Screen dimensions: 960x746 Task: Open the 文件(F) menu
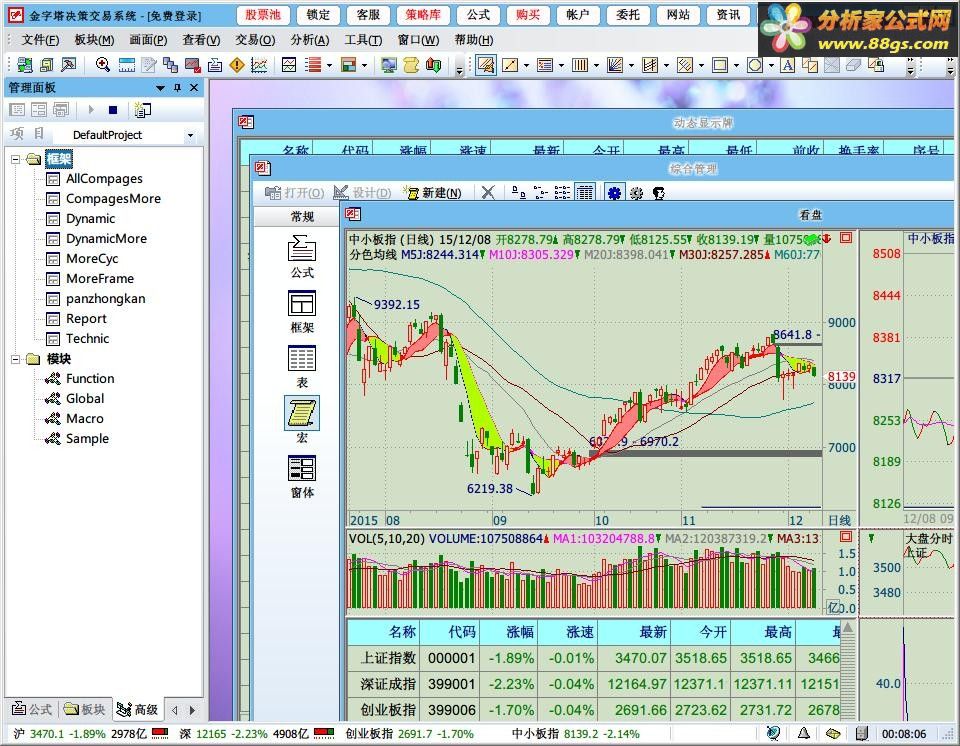click(40, 40)
